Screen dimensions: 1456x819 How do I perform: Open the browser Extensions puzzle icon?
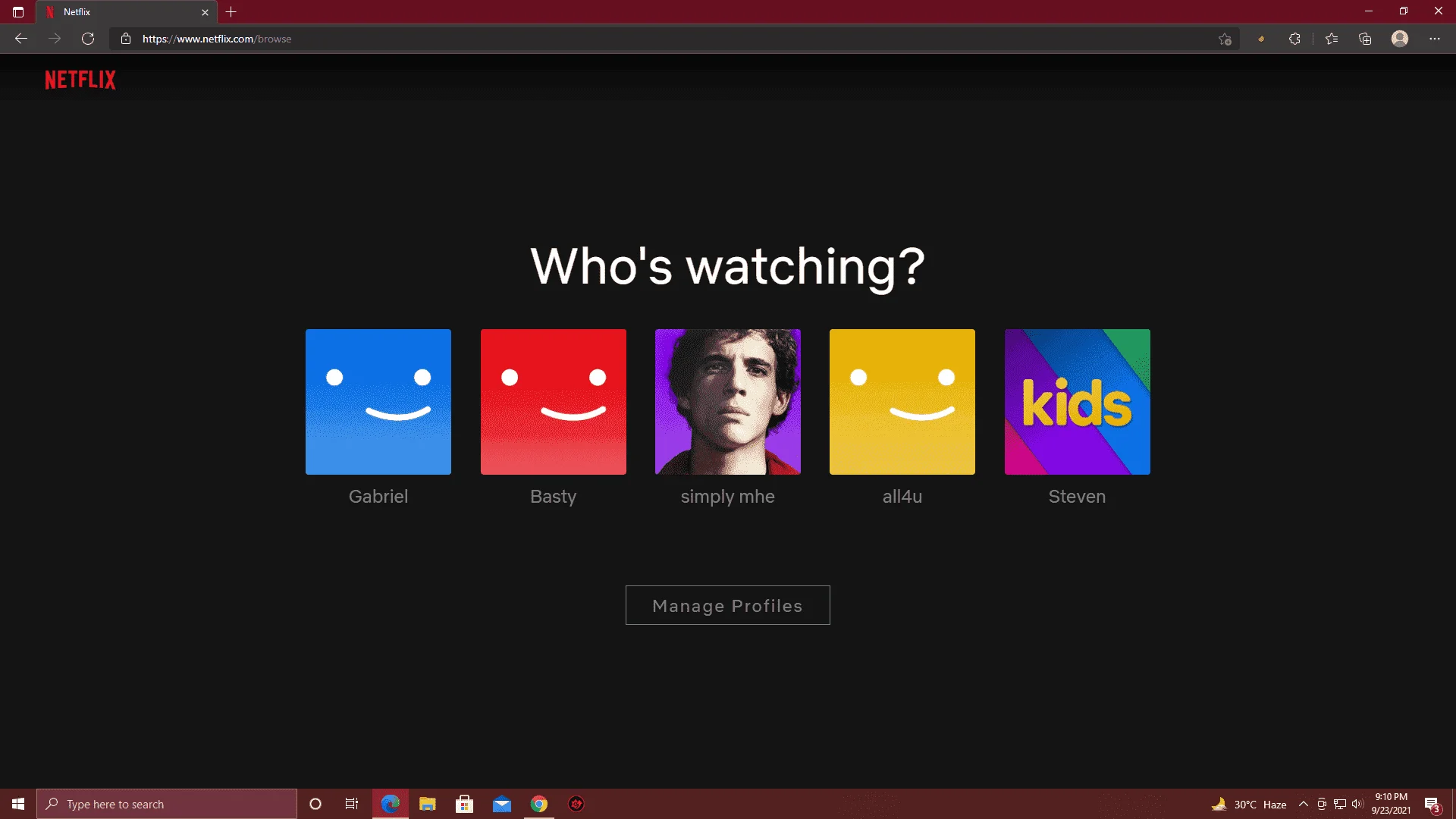click(1295, 39)
